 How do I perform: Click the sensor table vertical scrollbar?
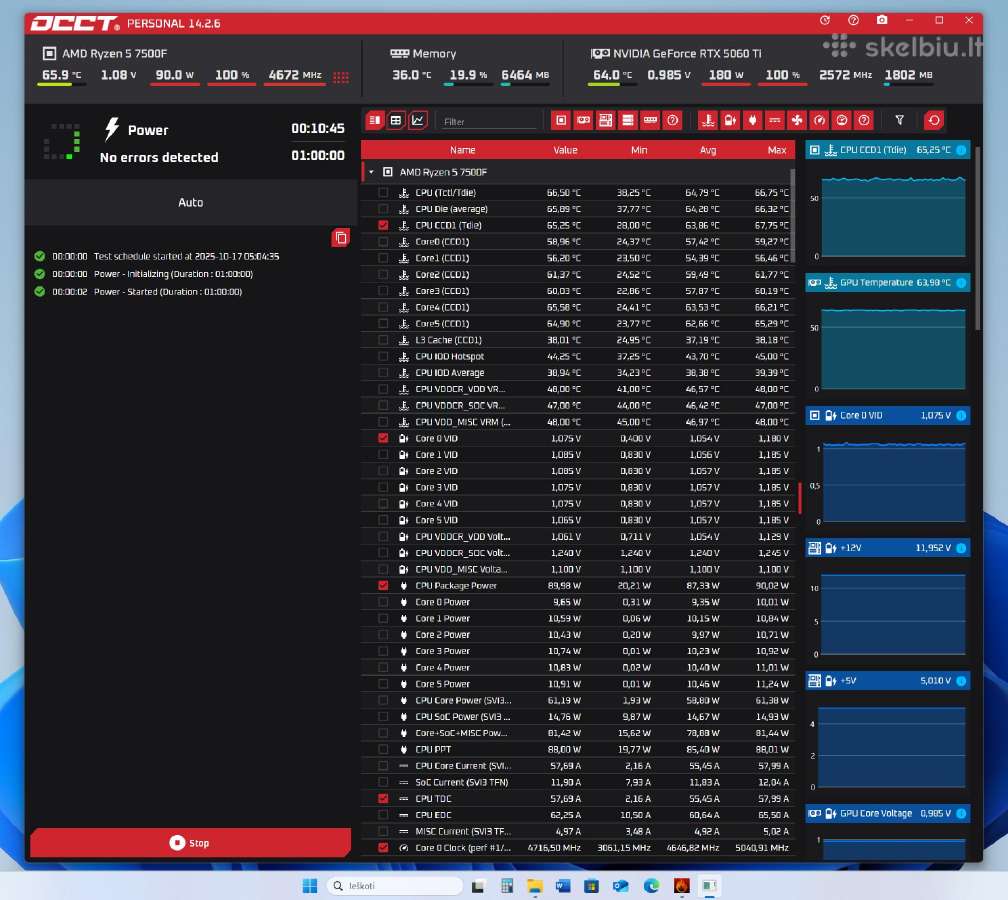click(x=792, y=215)
